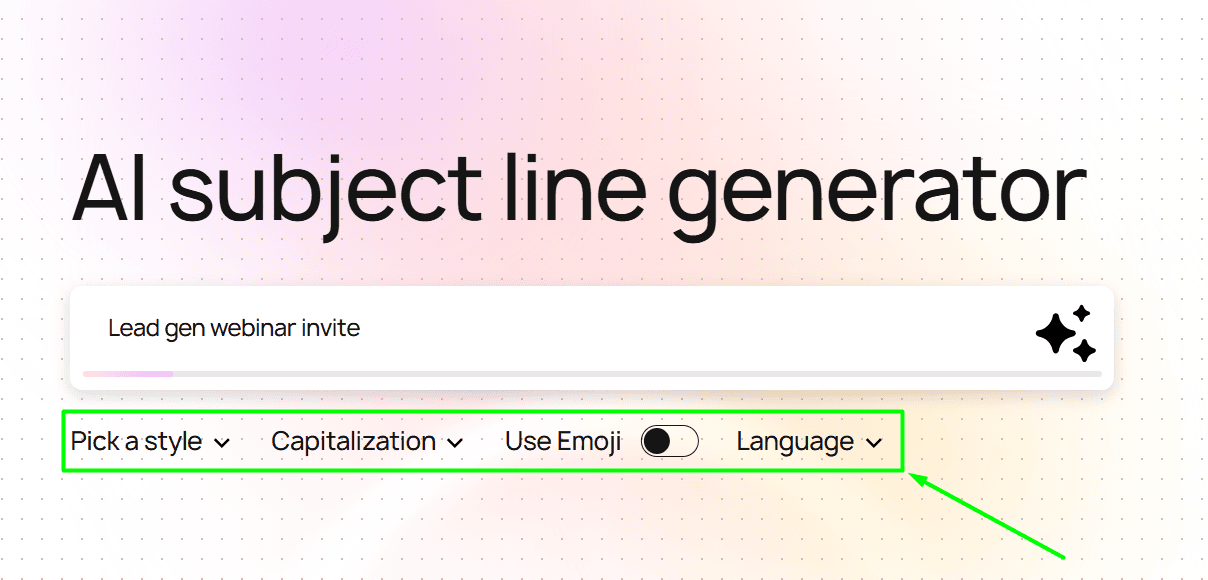Click the Language chevron icon
This screenshot has height=580, width=1208.
[x=874, y=441]
